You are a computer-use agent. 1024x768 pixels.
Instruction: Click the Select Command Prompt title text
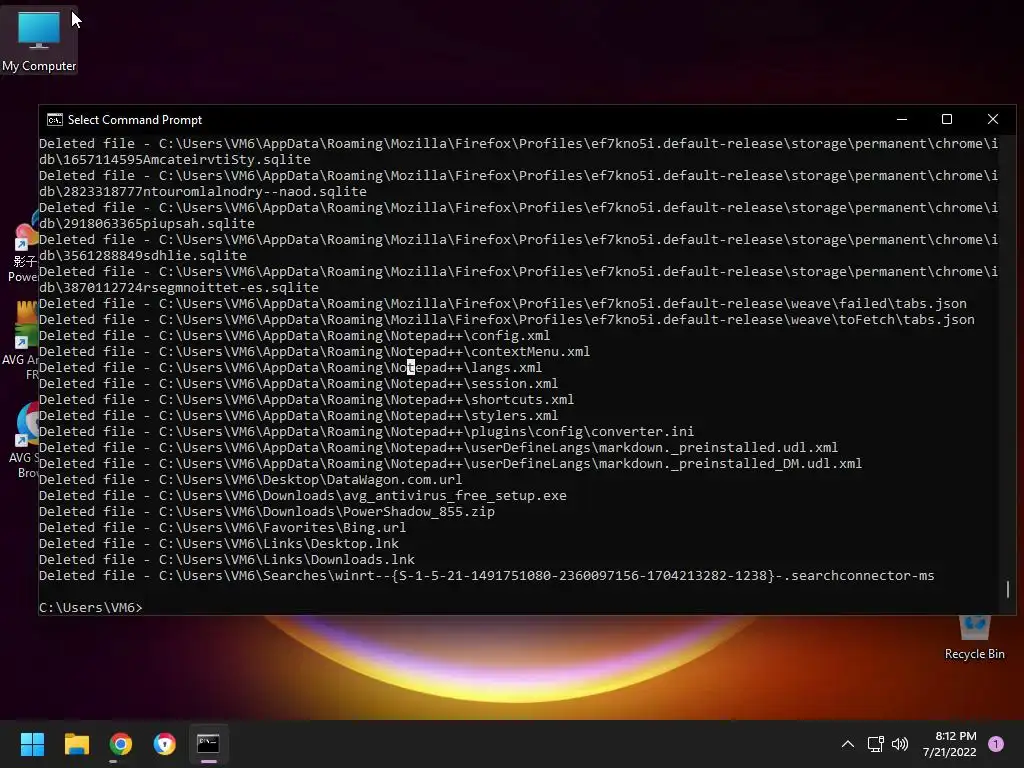pyautogui.click(x=135, y=120)
